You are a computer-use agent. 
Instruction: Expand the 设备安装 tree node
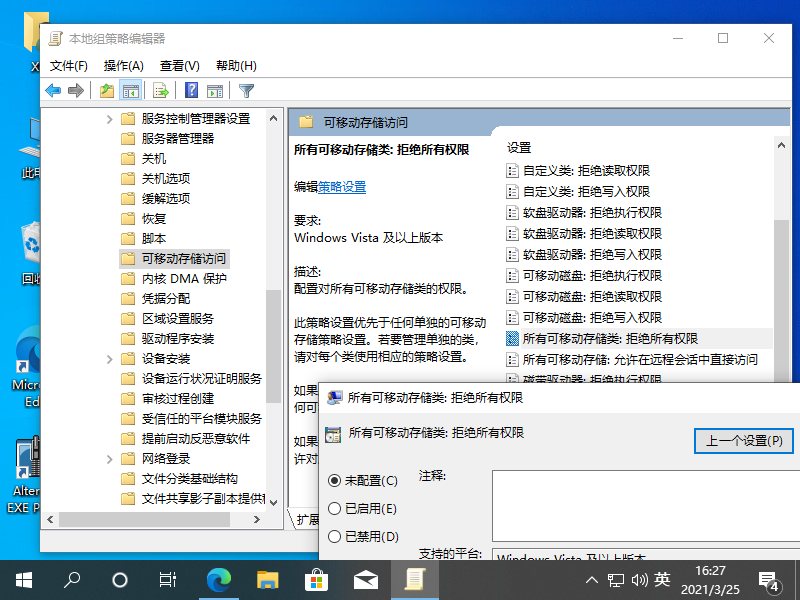(x=109, y=359)
